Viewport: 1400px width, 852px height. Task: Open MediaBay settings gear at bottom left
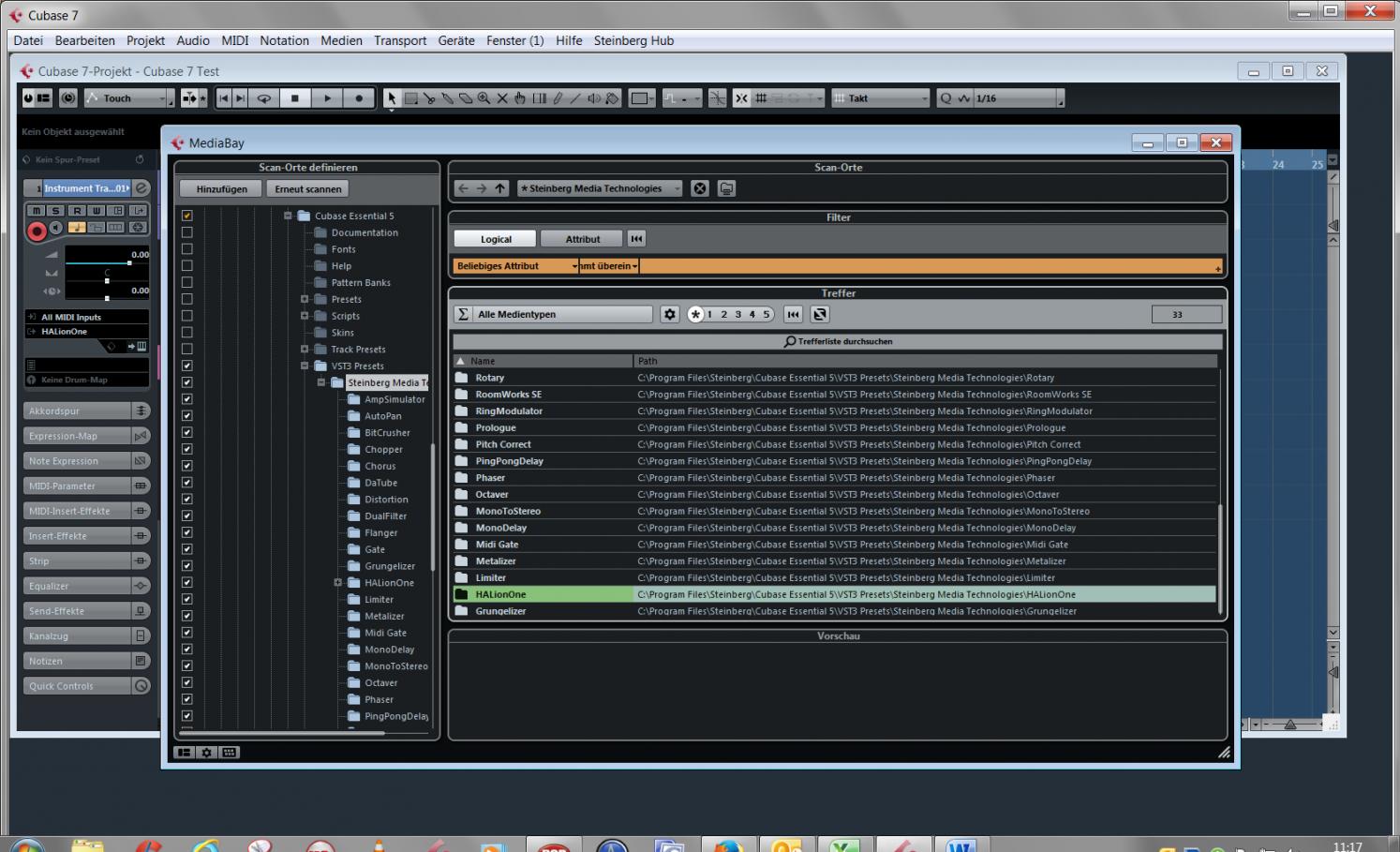pos(207,753)
